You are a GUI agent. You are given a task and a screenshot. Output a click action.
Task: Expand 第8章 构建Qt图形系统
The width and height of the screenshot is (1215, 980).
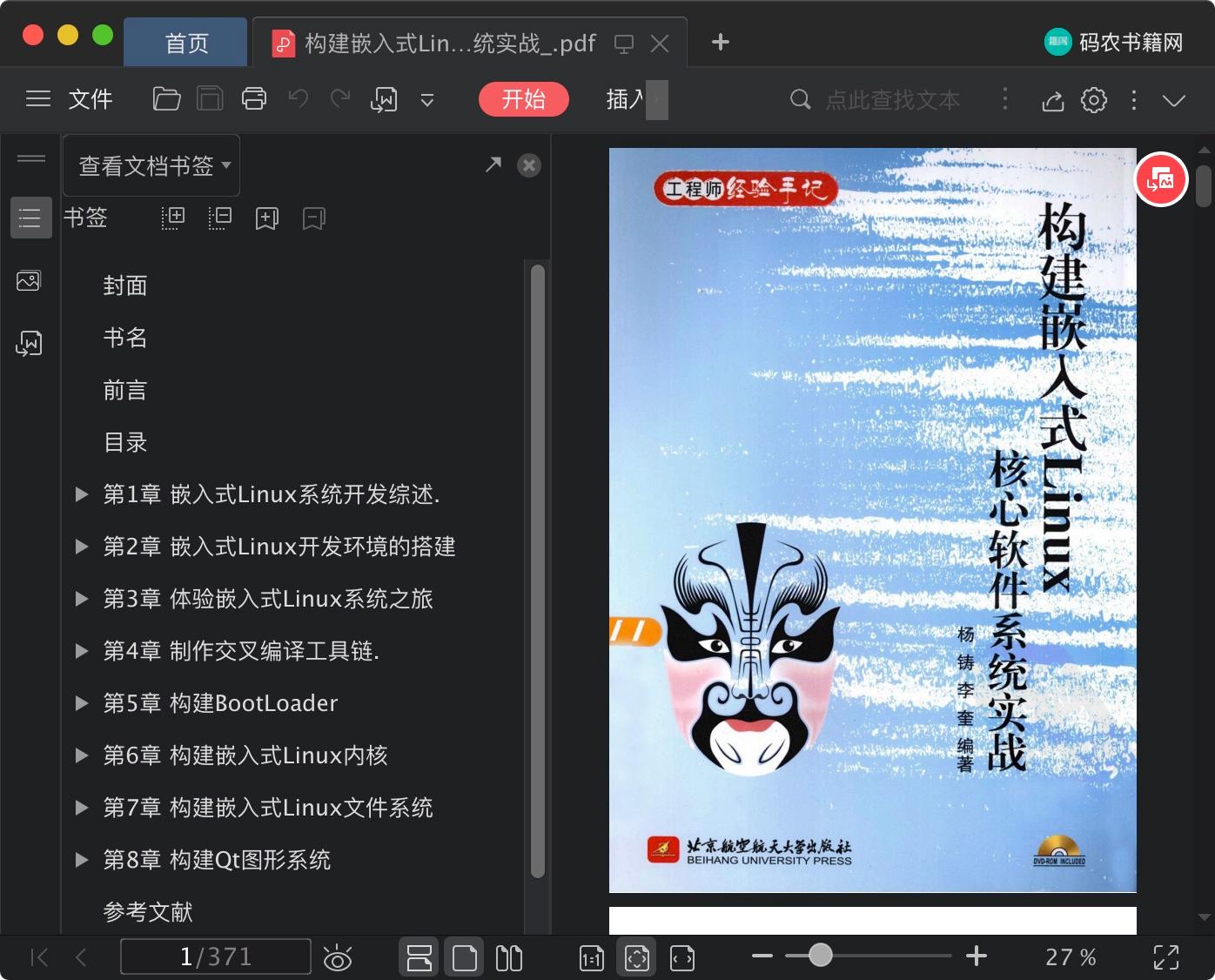click(82, 860)
